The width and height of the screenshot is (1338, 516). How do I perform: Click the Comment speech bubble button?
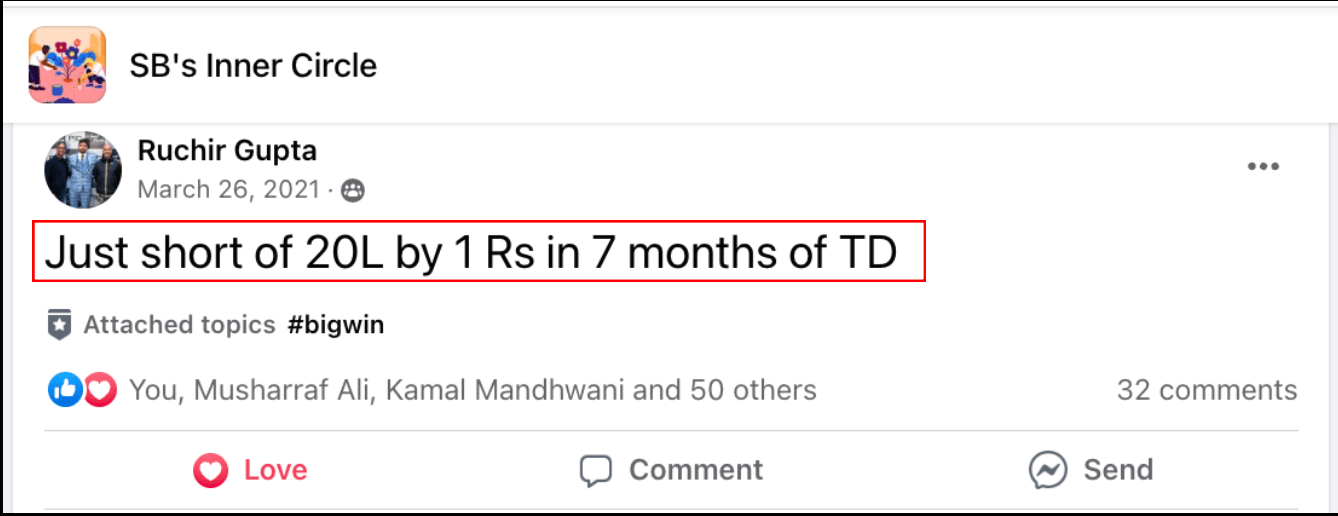671,470
